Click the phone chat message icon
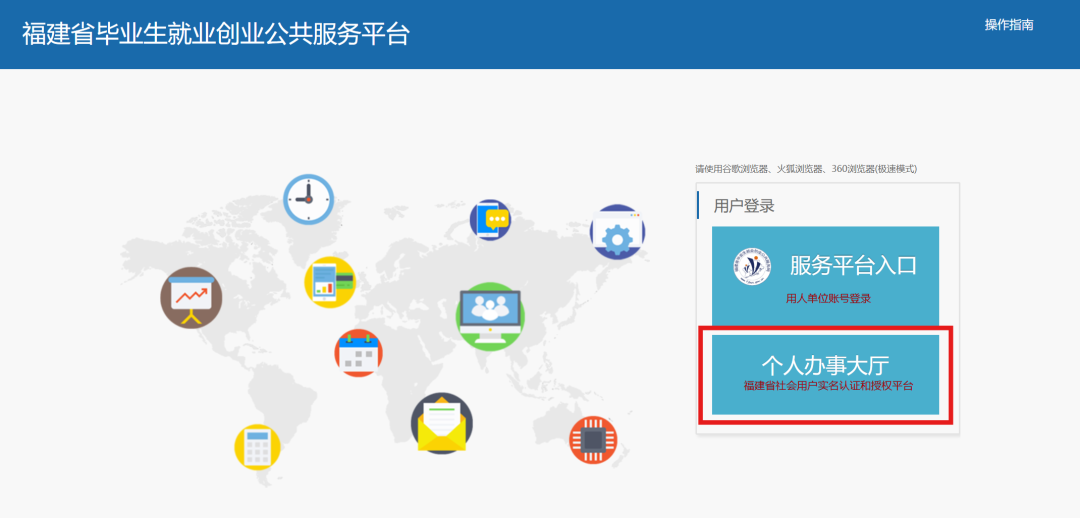Screen dimensions: 1080x518 tap(490, 220)
